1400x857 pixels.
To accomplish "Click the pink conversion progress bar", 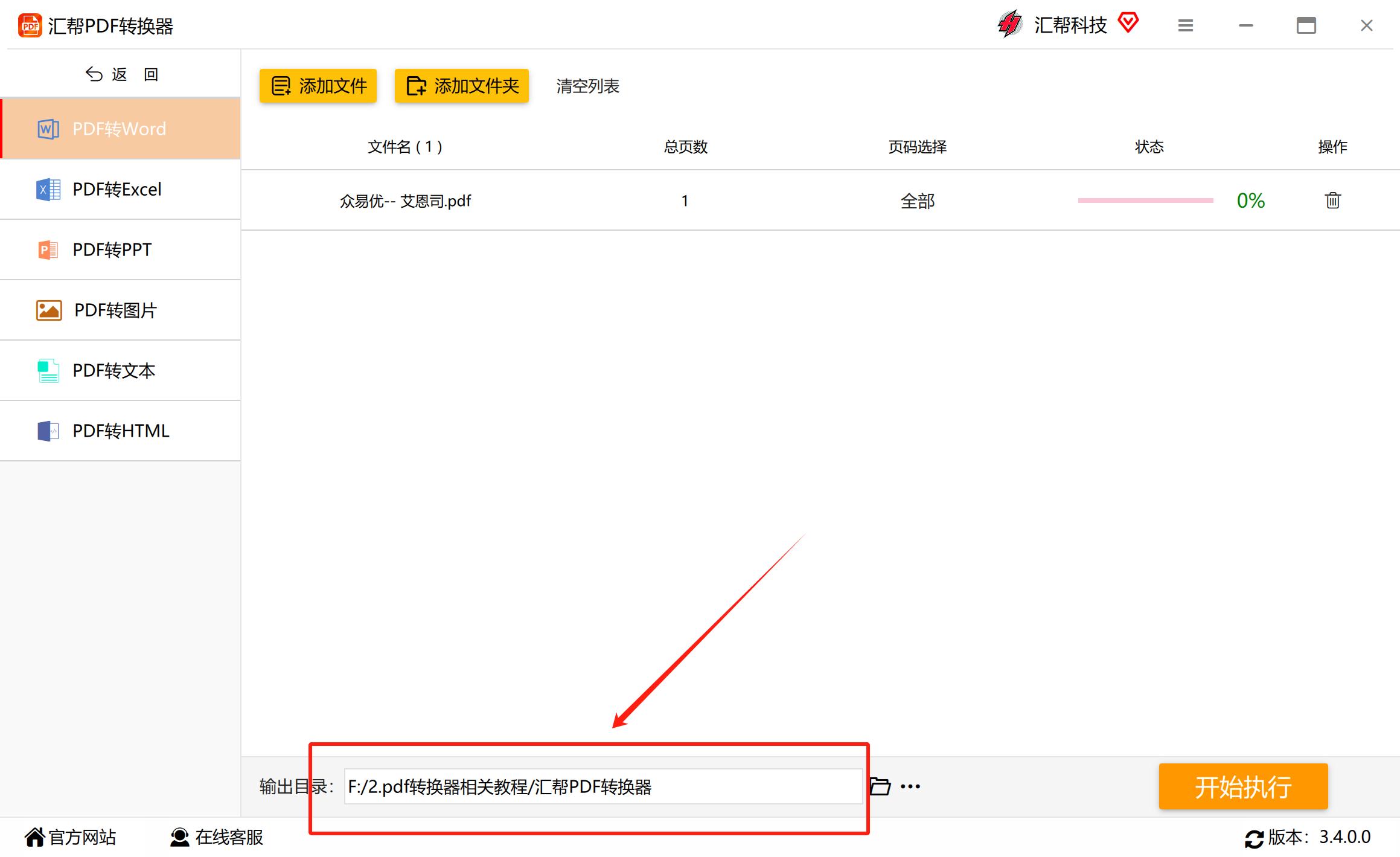I will (1145, 201).
